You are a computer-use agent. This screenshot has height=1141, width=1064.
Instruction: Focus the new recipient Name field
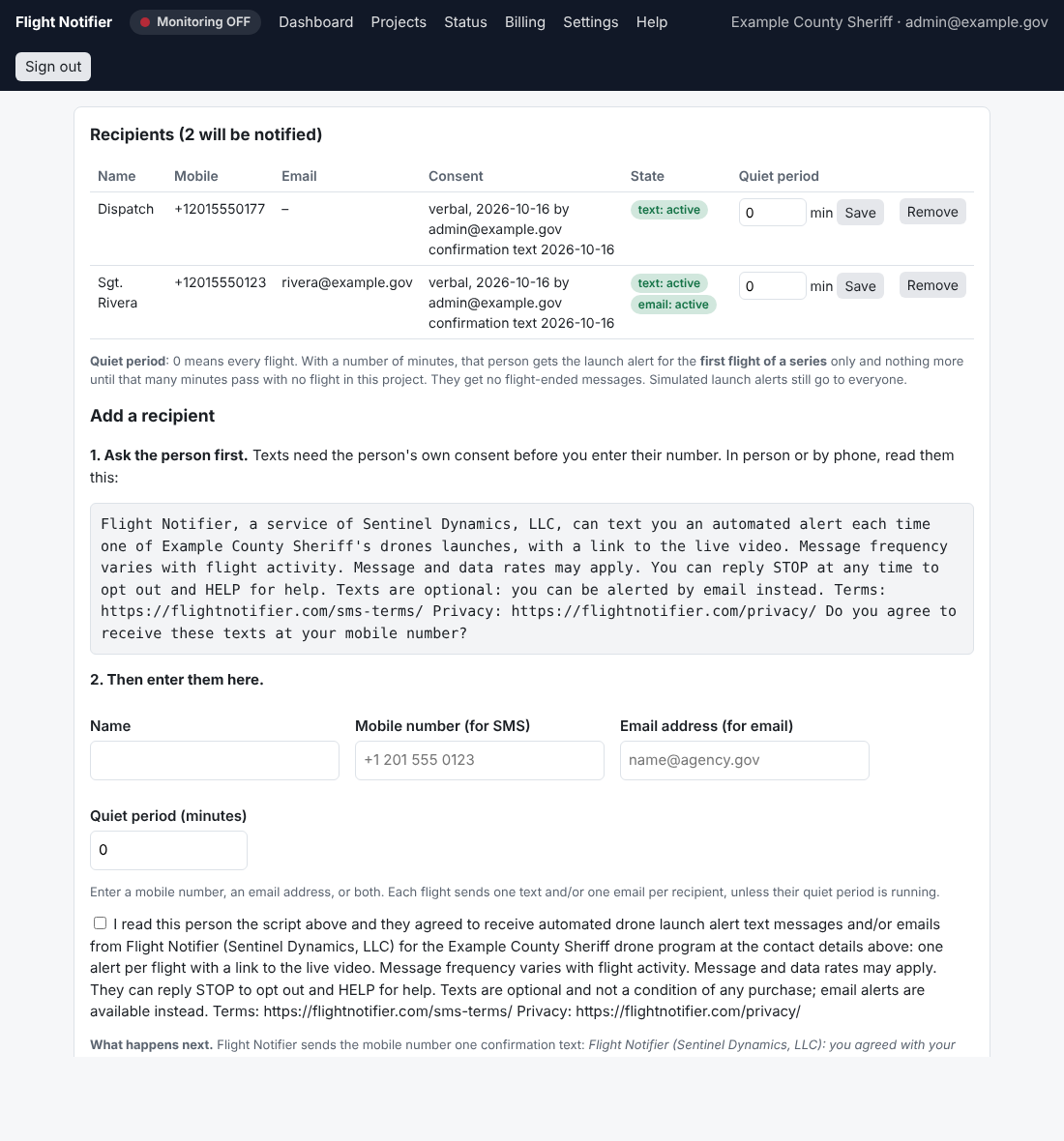coord(214,760)
